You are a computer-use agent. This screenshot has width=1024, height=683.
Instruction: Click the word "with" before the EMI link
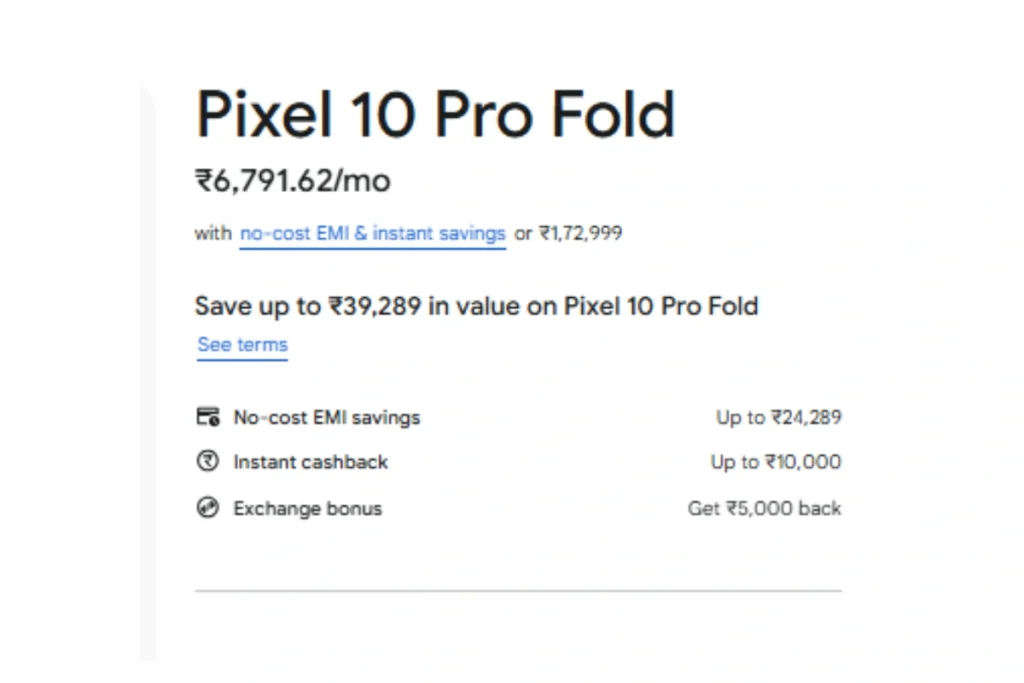[x=212, y=234]
